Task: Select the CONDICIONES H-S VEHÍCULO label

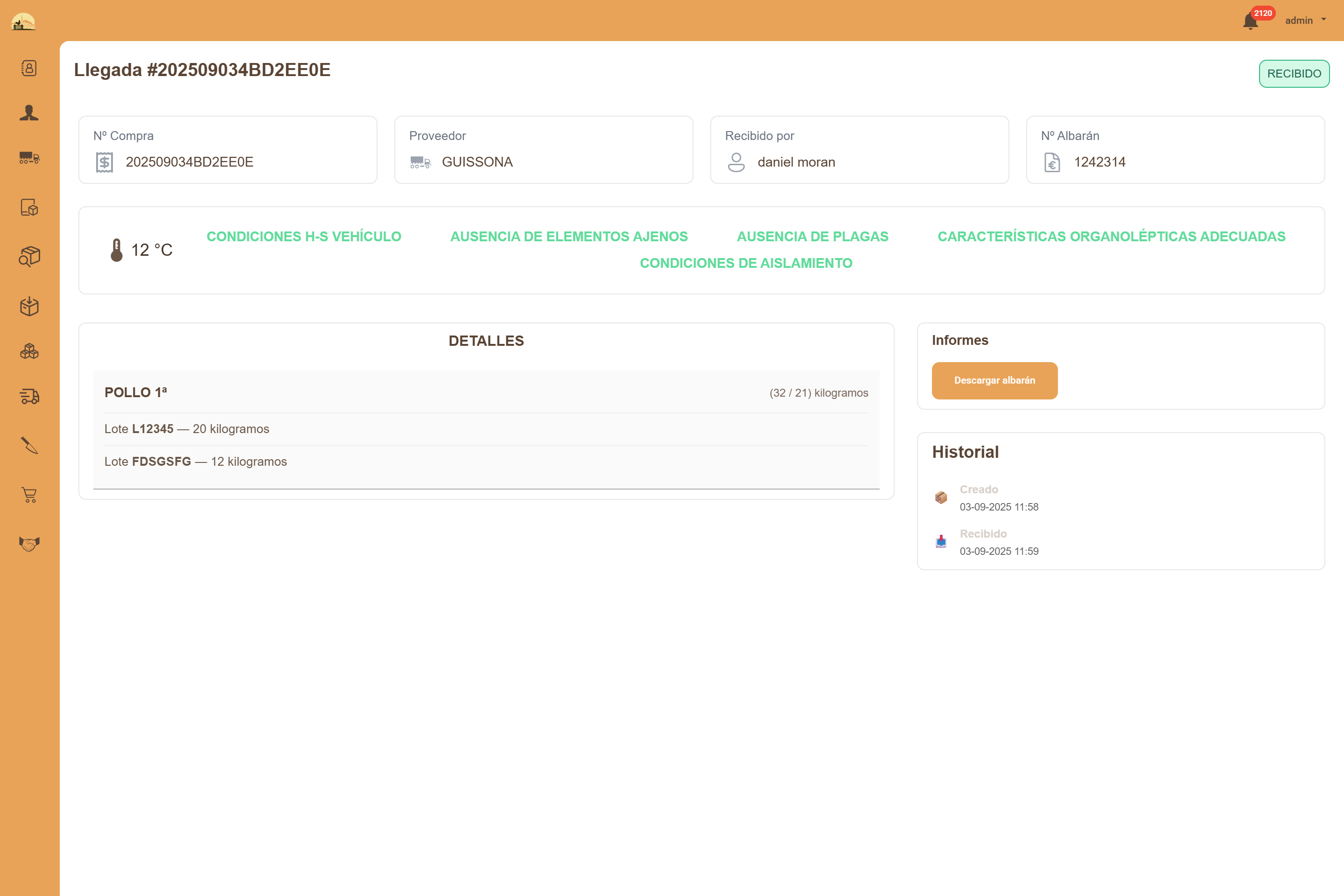Action: tap(303, 237)
